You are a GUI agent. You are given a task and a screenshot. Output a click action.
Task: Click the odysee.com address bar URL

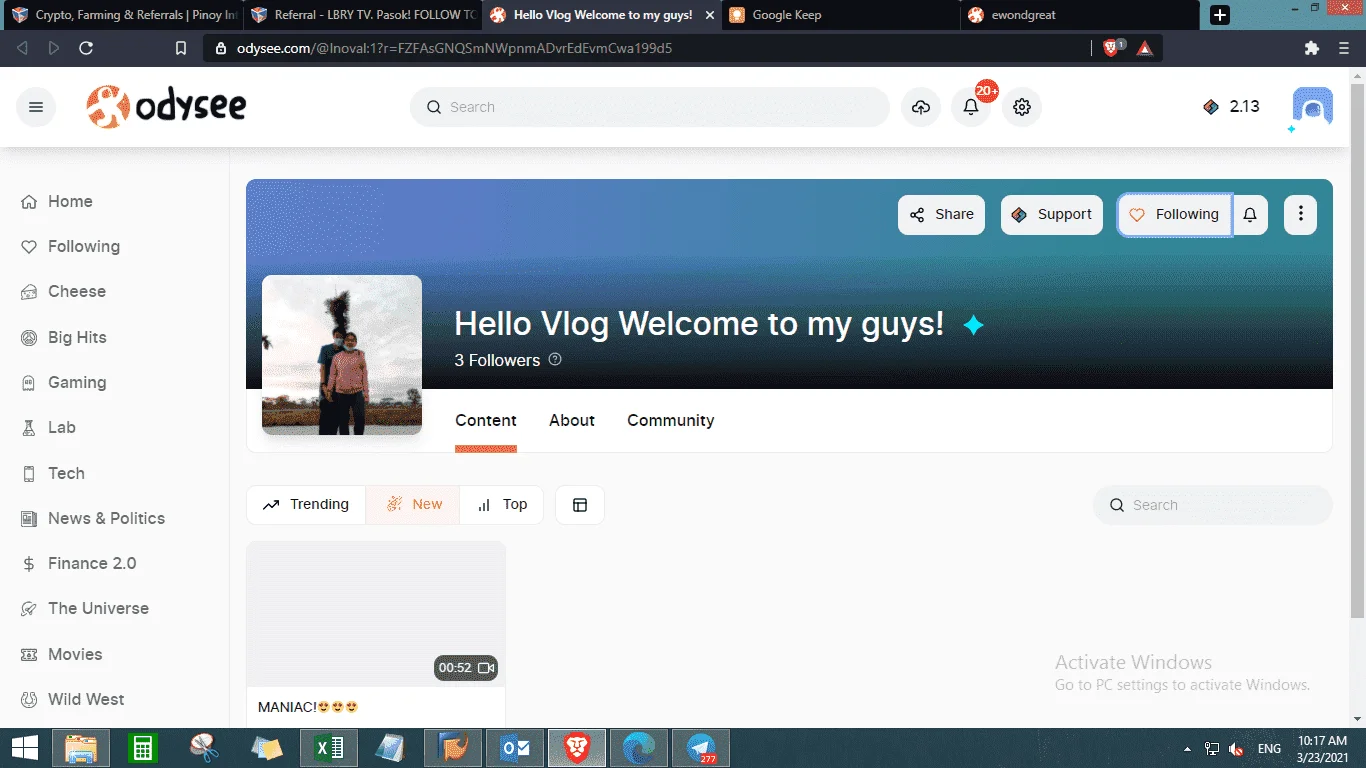pyautogui.click(x=454, y=48)
